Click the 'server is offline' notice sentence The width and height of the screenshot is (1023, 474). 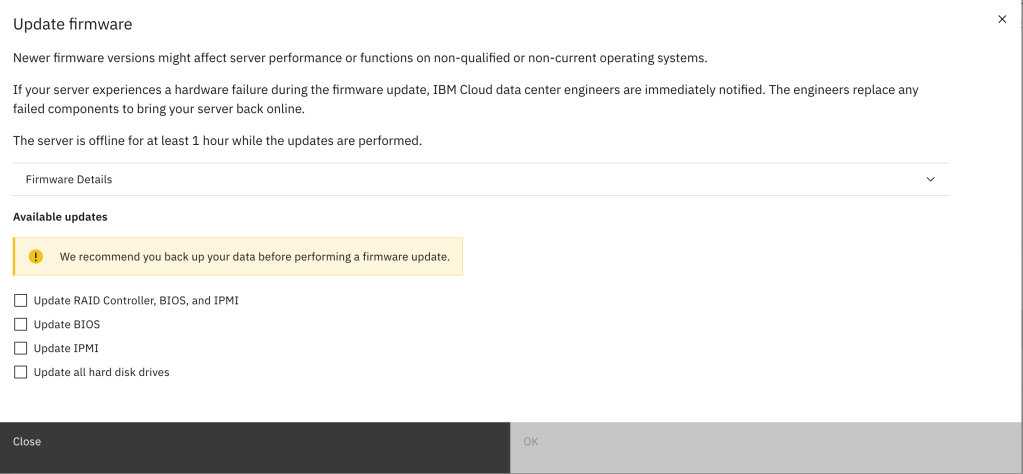tap(217, 141)
